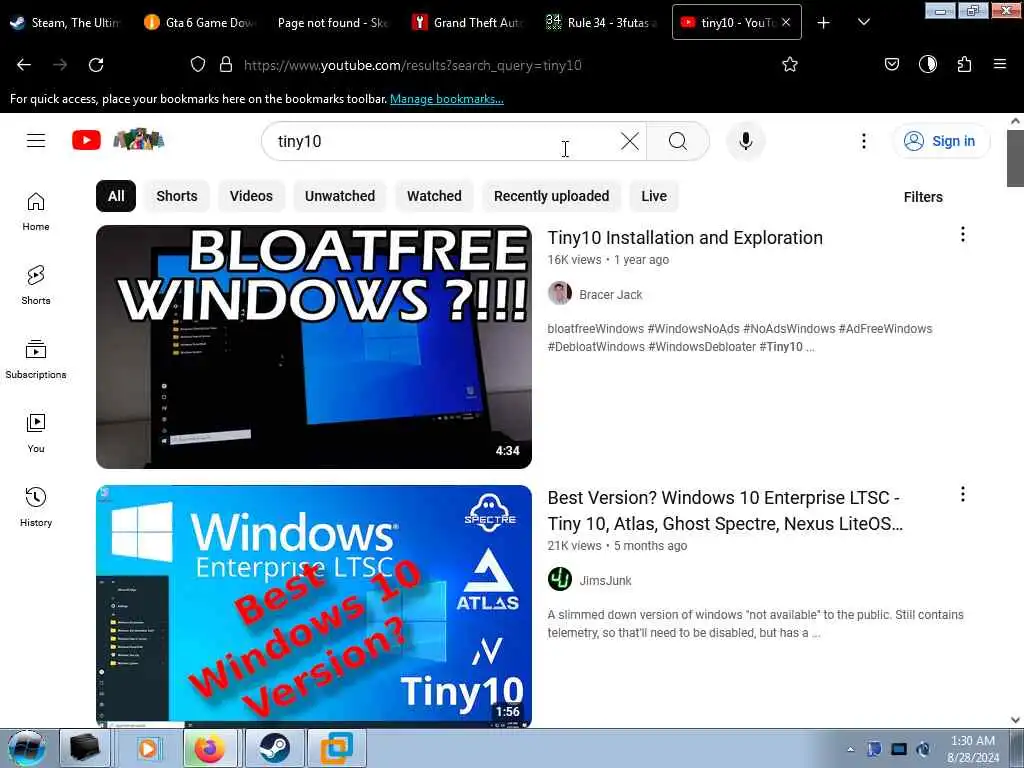
Task: Open a new browser tab
Action: [824, 23]
